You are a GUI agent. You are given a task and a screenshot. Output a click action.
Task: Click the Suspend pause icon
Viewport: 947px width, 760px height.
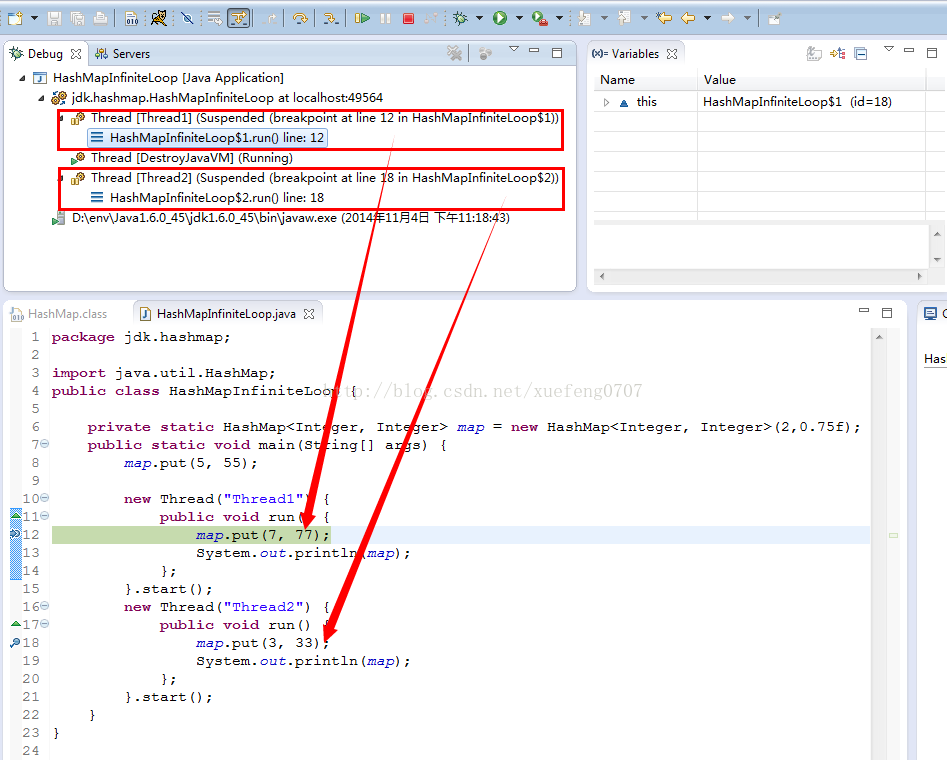point(385,18)
